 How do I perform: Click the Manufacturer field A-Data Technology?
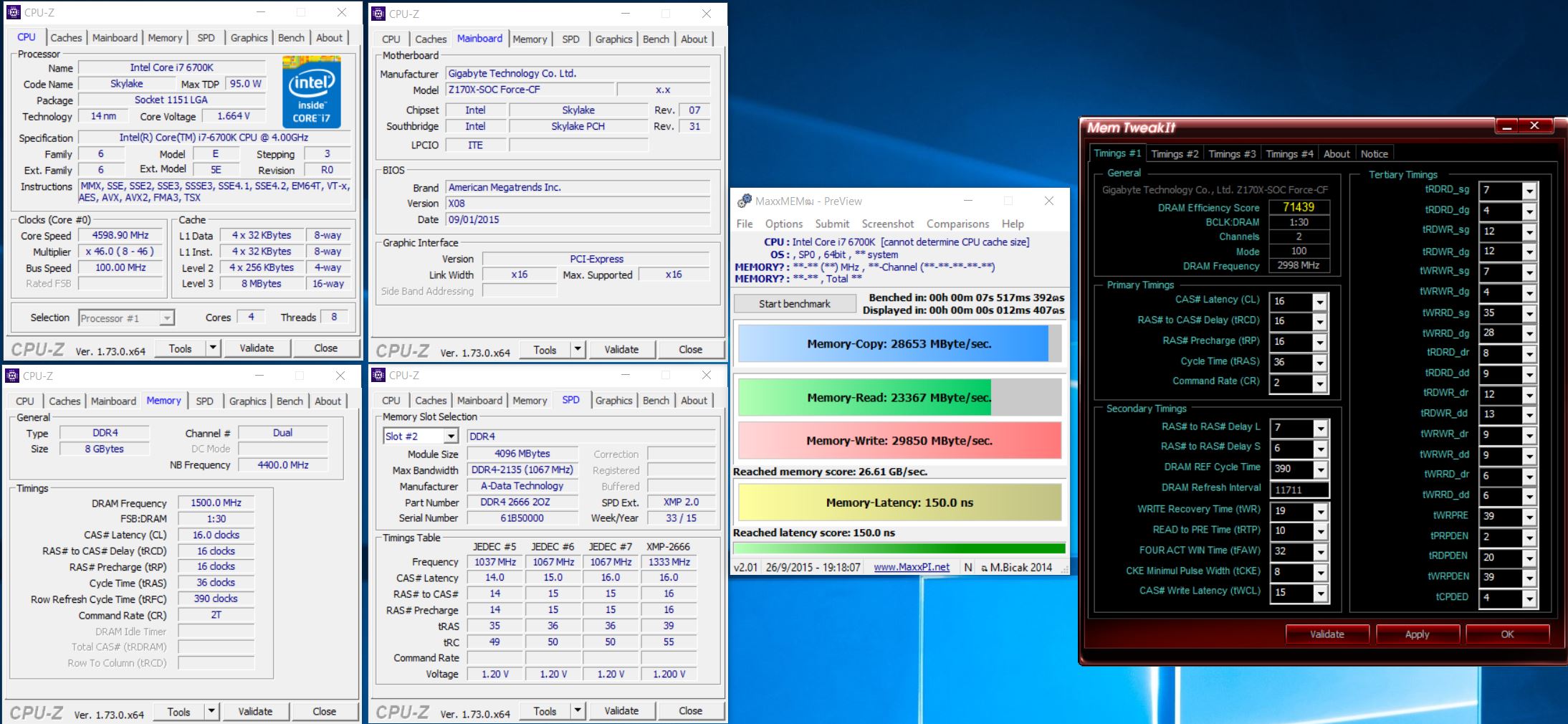(522, 485)
